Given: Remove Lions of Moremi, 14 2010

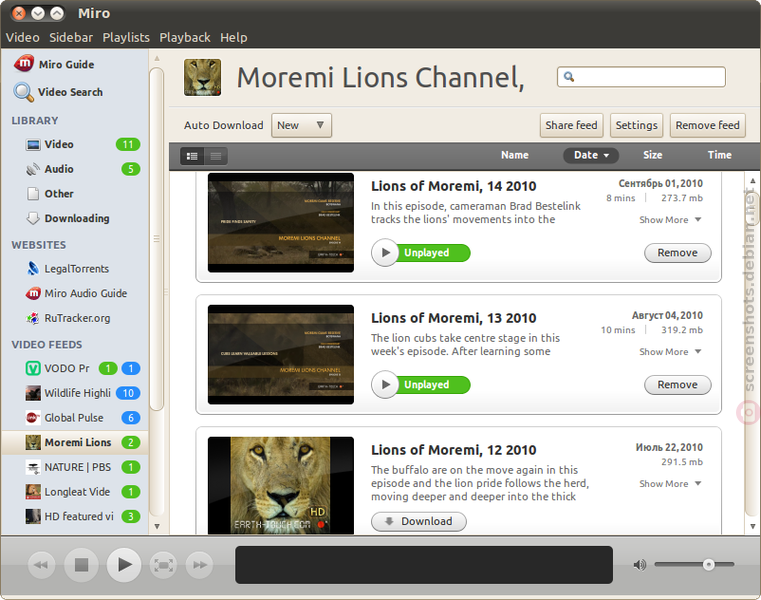Looking at the screenshot, I should 678,252.
